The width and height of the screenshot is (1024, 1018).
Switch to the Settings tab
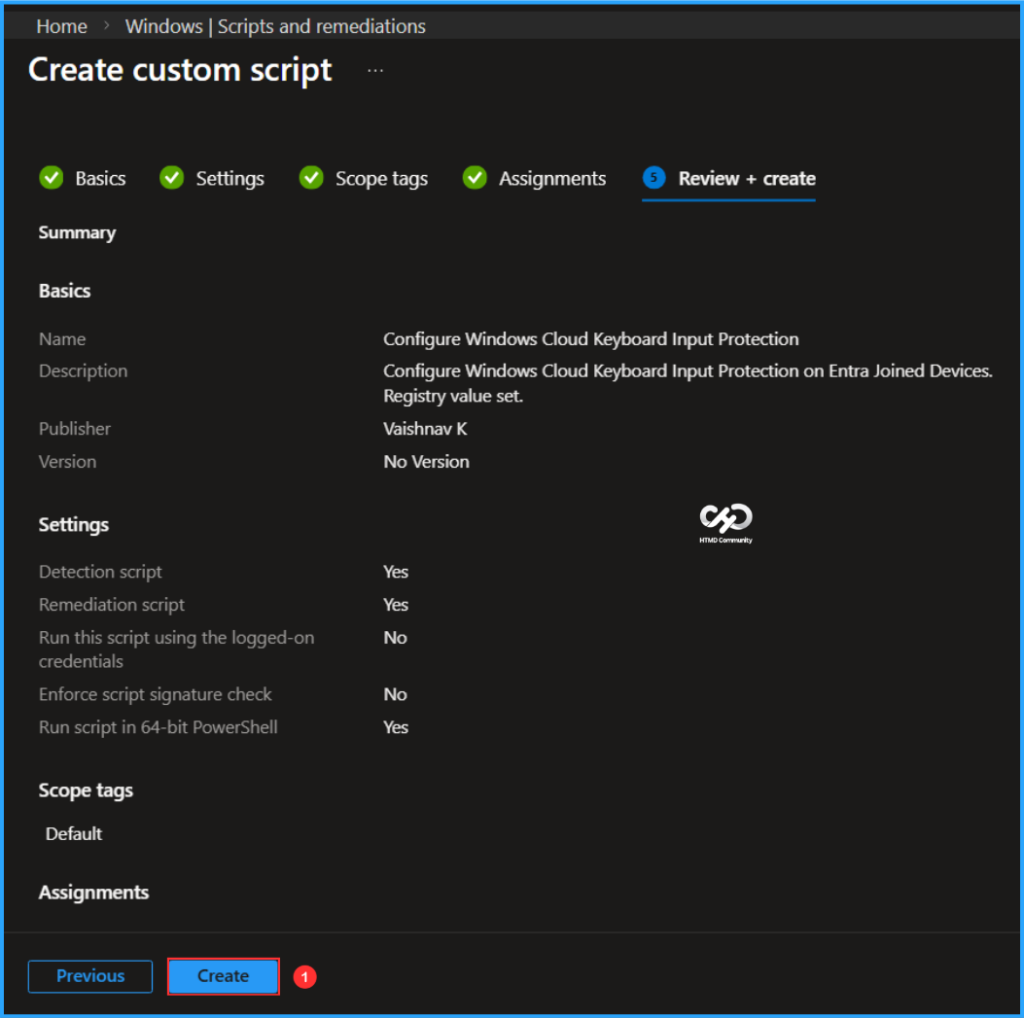pyautogui.click(x=229, y=178)
